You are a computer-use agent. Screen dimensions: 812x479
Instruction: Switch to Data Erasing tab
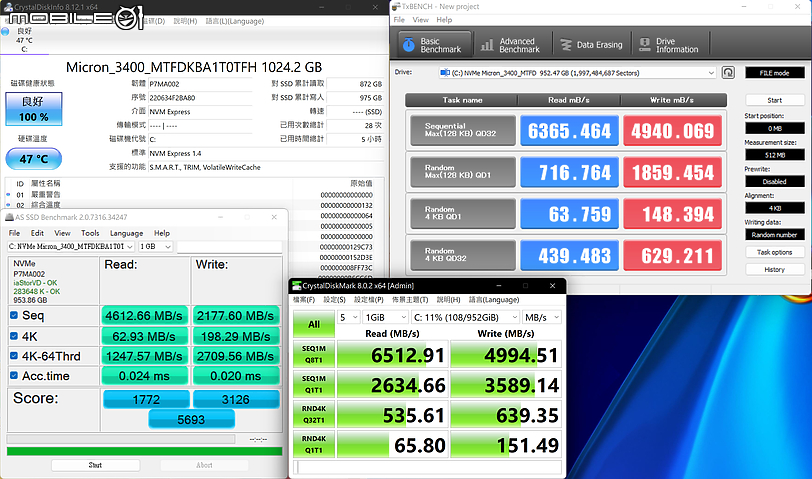pyautogui.click(x=592, y=45)
